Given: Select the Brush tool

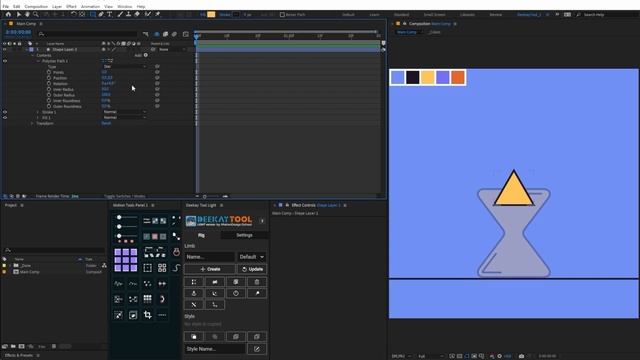Looking at the screenshot, I should [x=120, y=14].
